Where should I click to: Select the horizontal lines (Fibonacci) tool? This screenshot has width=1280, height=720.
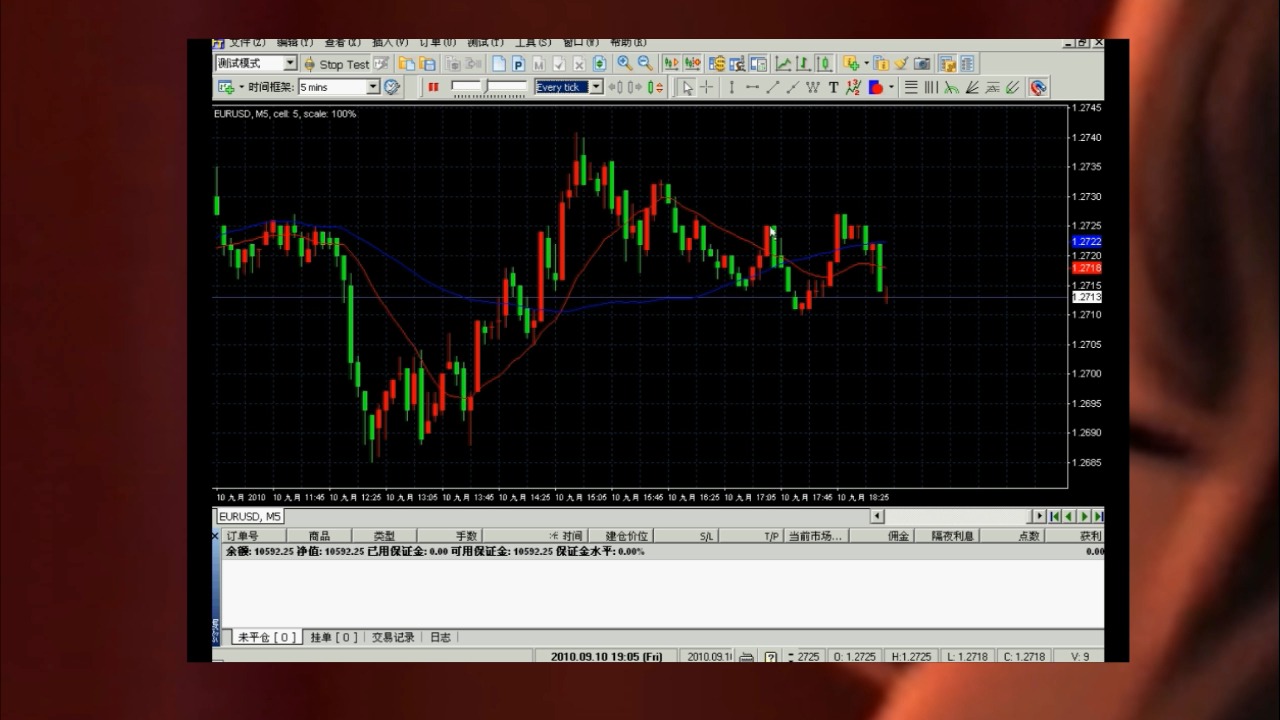pyautogui.click(x=911, y=87)
